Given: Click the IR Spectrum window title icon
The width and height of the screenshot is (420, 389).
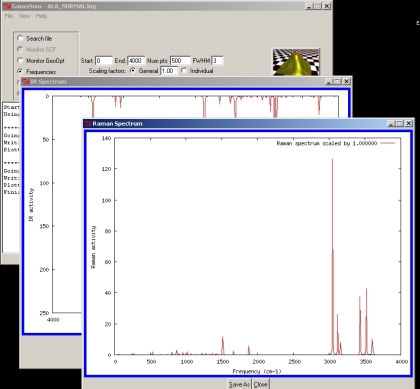Looking at the screenshot, I should click(x=26, y=82).
